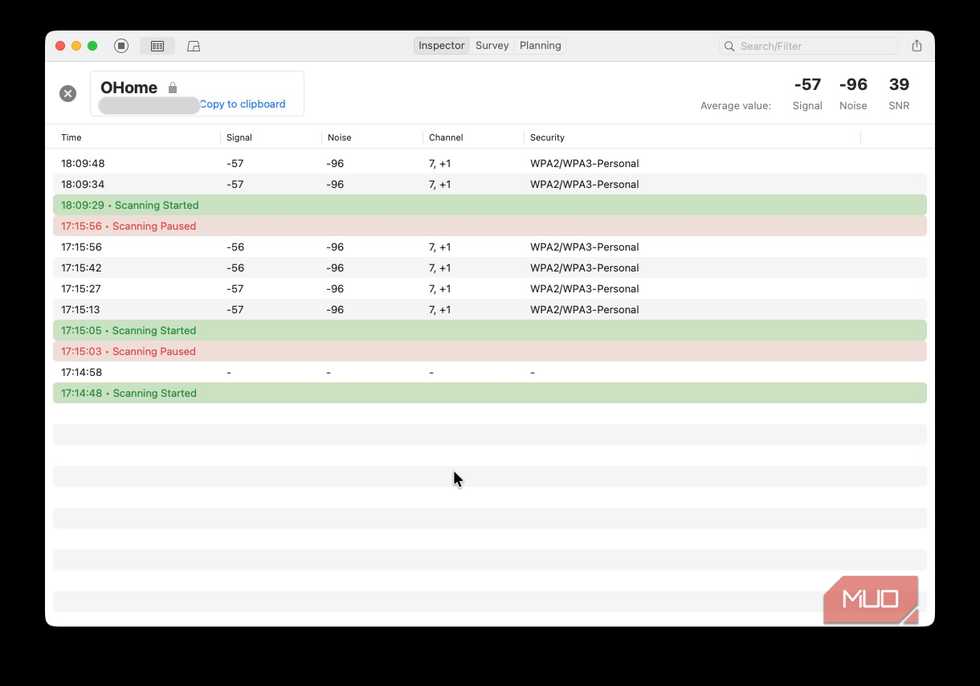
Task: Click the search magnifier icon
Action: [729, 46]
